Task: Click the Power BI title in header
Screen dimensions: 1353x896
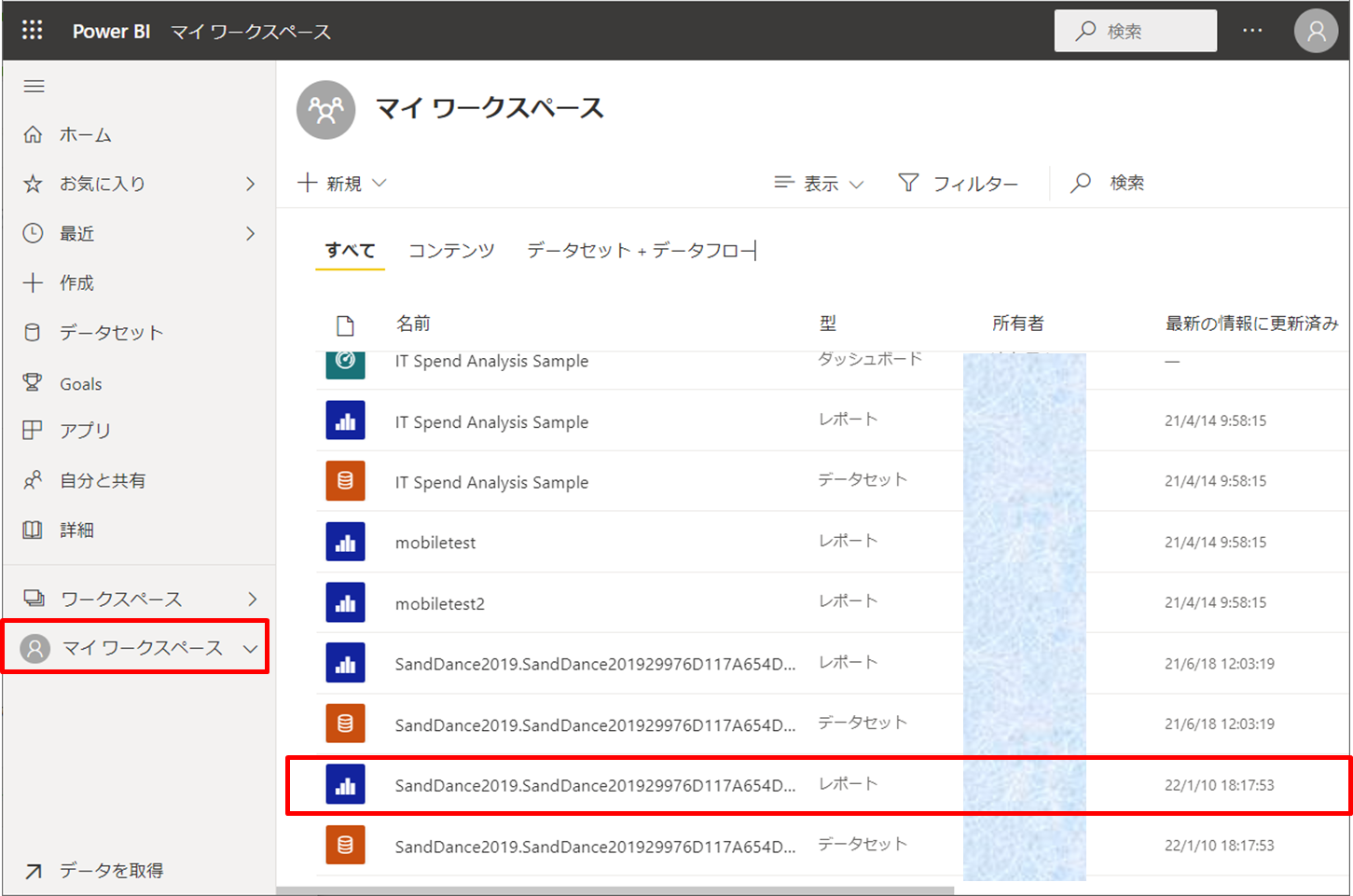Action: pos(111,31)
